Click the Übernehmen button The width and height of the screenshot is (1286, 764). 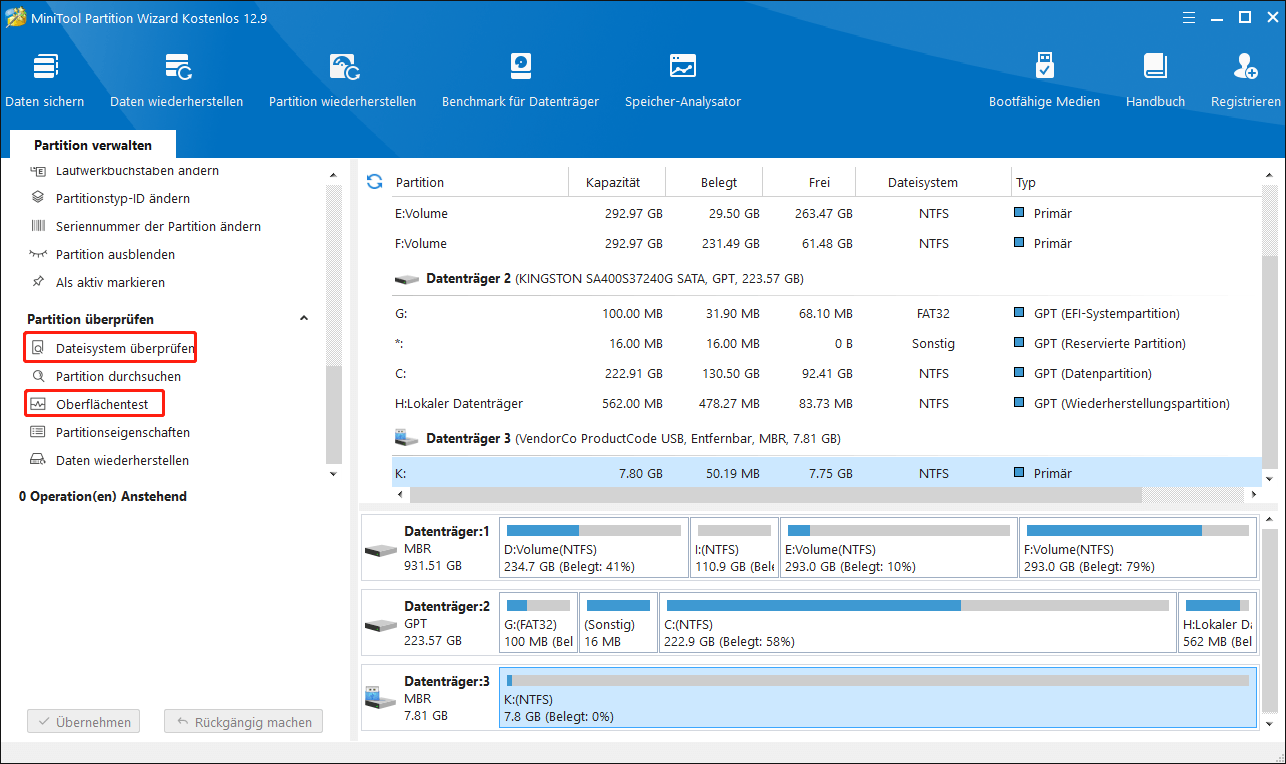pyautogui.click(x=84, y=721)
